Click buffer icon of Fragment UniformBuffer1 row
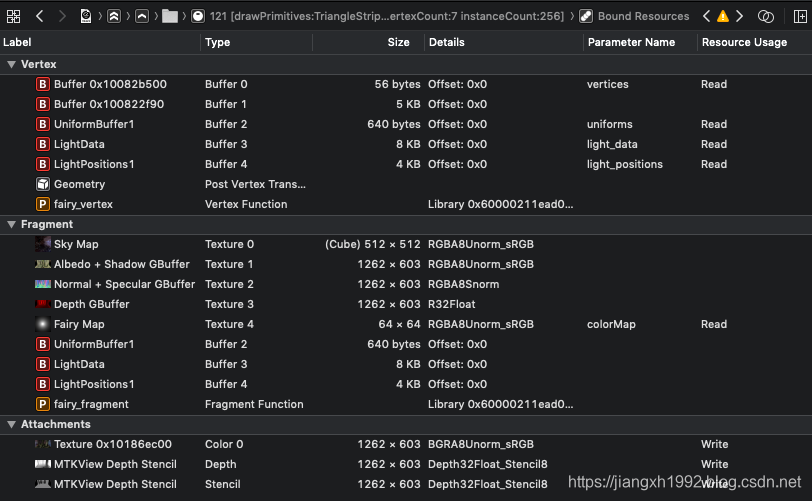This screenshot has height=501, width=812. click(x=42, y=344)
